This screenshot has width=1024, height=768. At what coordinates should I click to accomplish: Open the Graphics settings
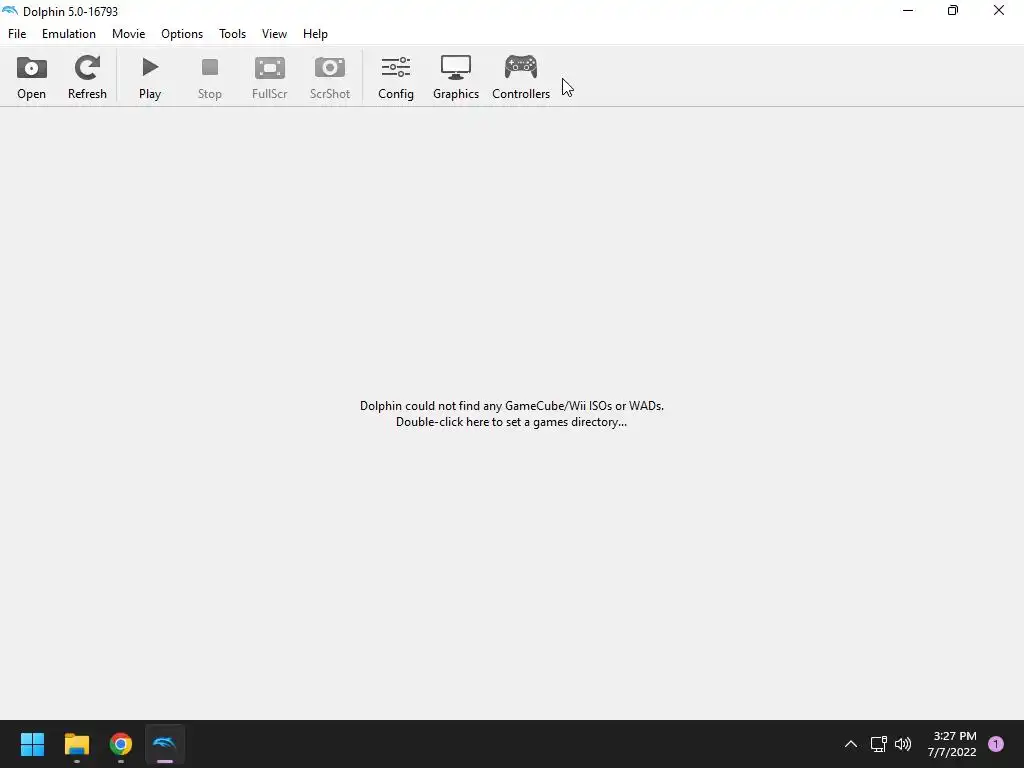click(456, 77)
